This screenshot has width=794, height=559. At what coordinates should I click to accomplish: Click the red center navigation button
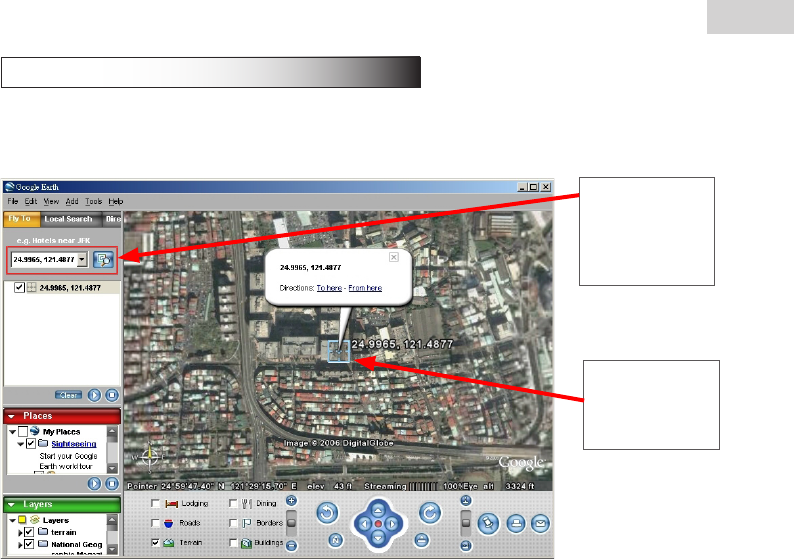point(378,524)
